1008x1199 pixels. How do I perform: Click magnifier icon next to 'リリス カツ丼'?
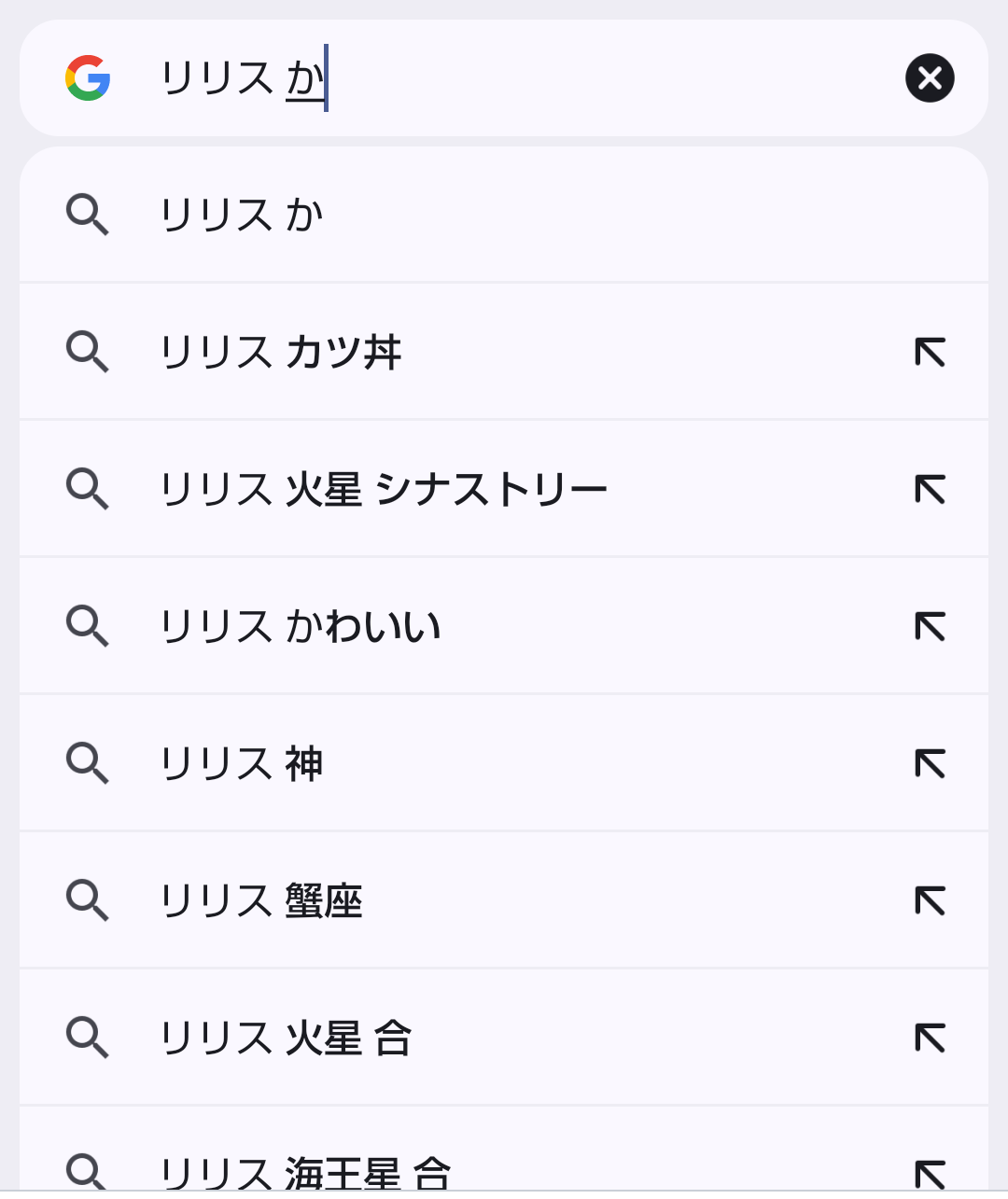88,352
